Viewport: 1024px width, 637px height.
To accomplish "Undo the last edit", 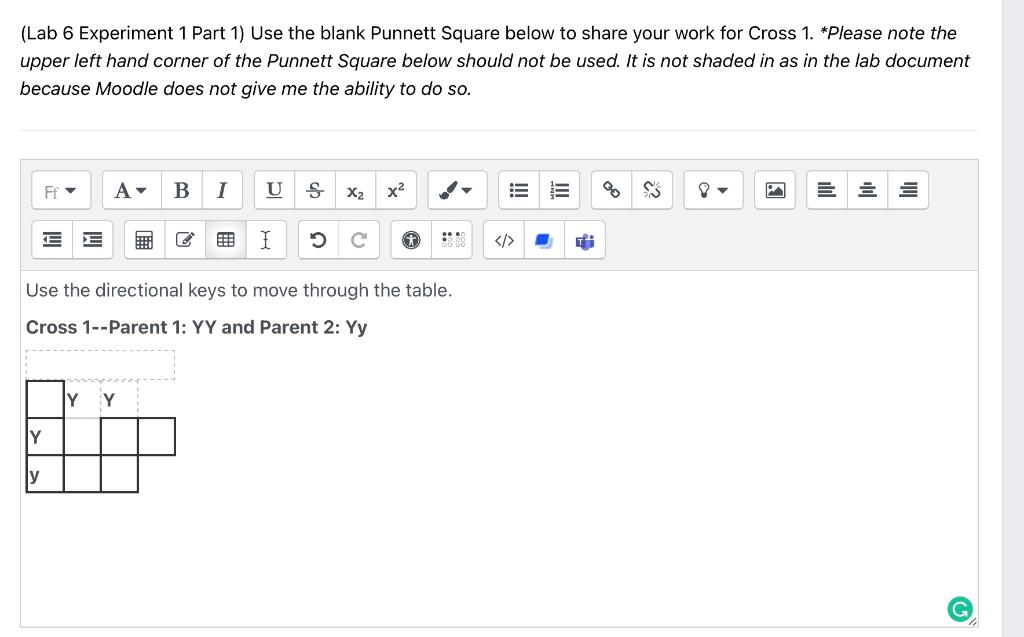I will tap(317, 239).
